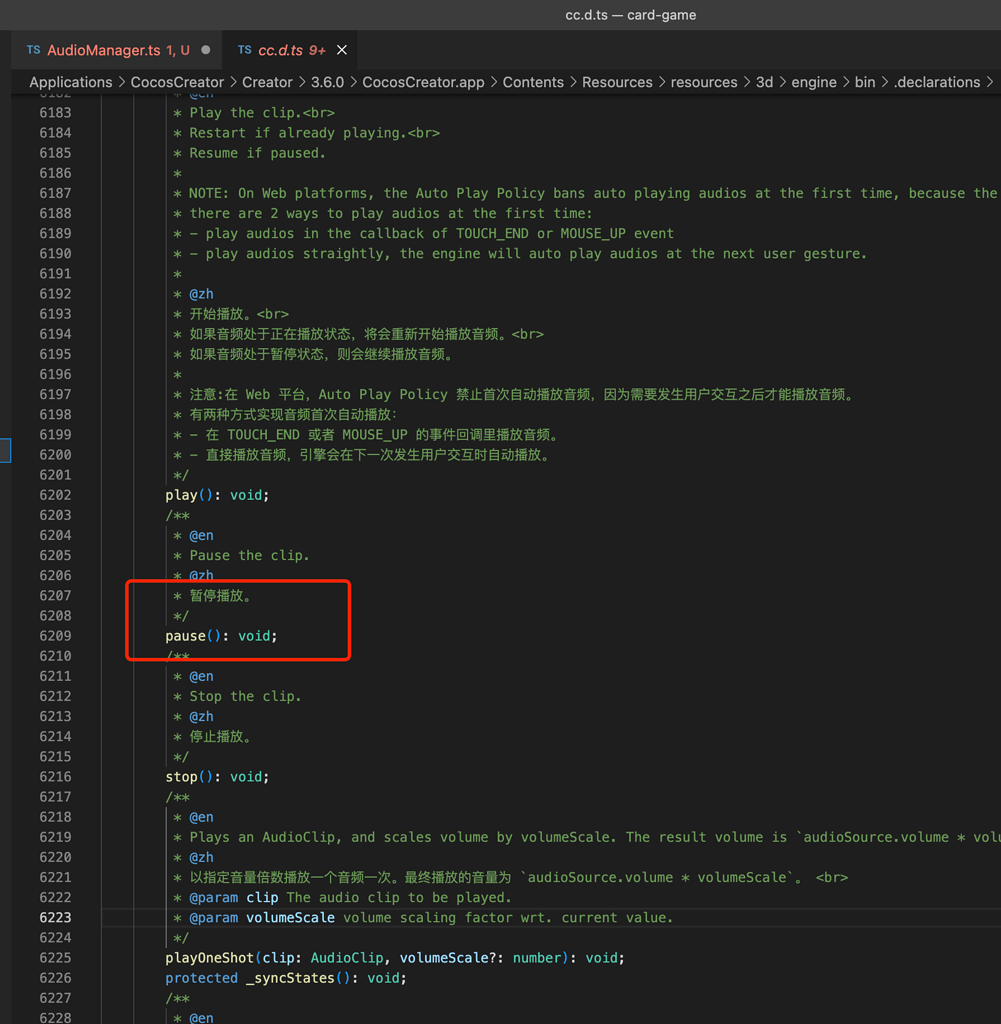The image size is (1001, 1024).
Task: Click line number 6223
Action: click(55, 918)
